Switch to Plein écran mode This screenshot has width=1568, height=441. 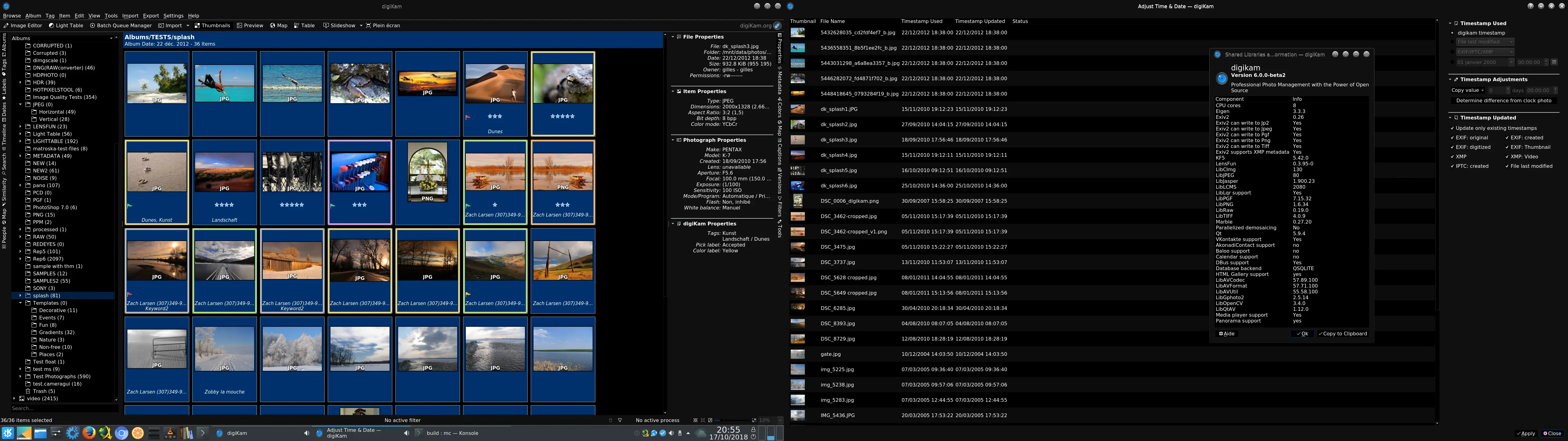tap(383, 25)
